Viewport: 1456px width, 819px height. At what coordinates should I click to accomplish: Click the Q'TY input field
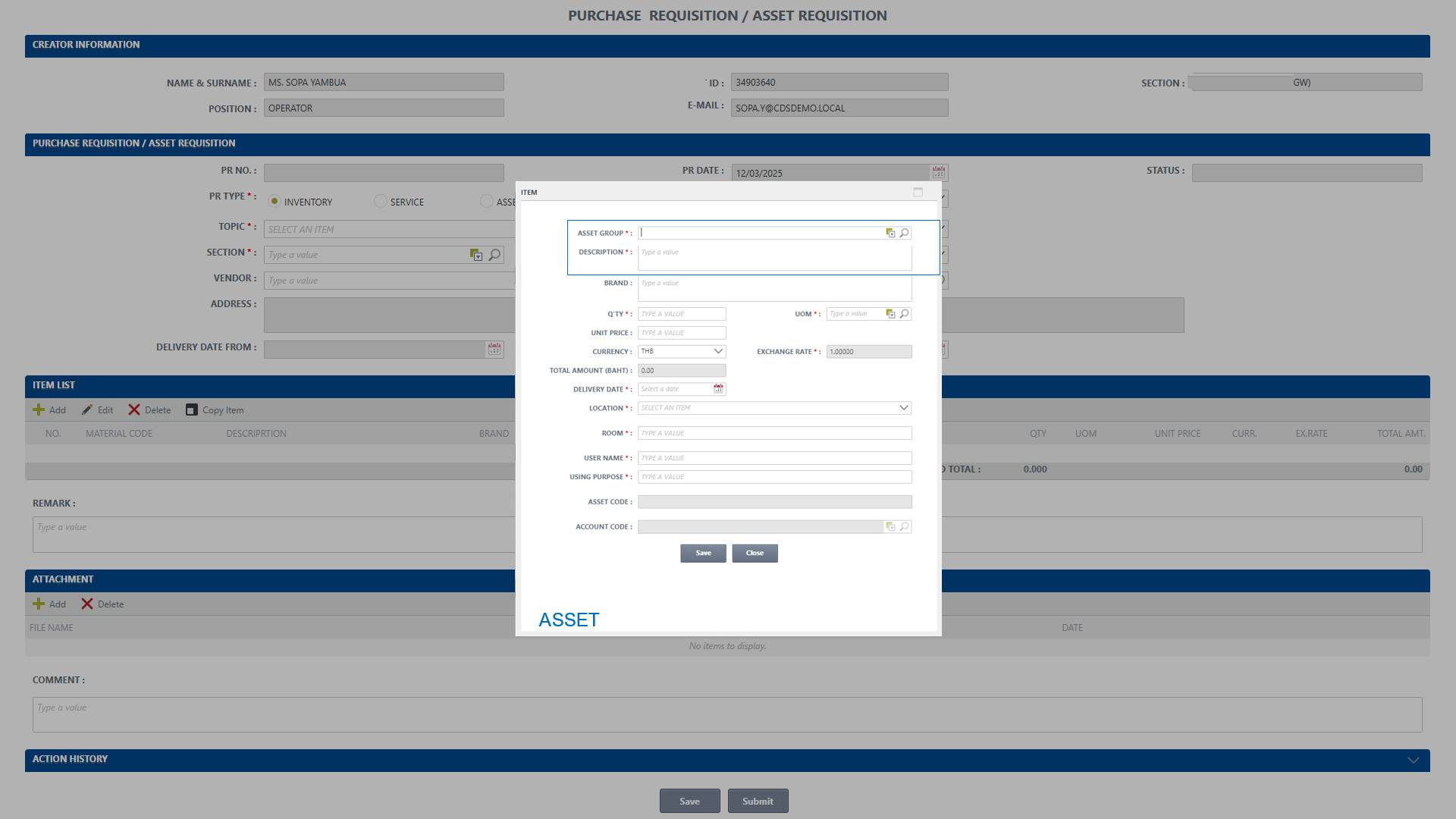click(x=681, y=314)
